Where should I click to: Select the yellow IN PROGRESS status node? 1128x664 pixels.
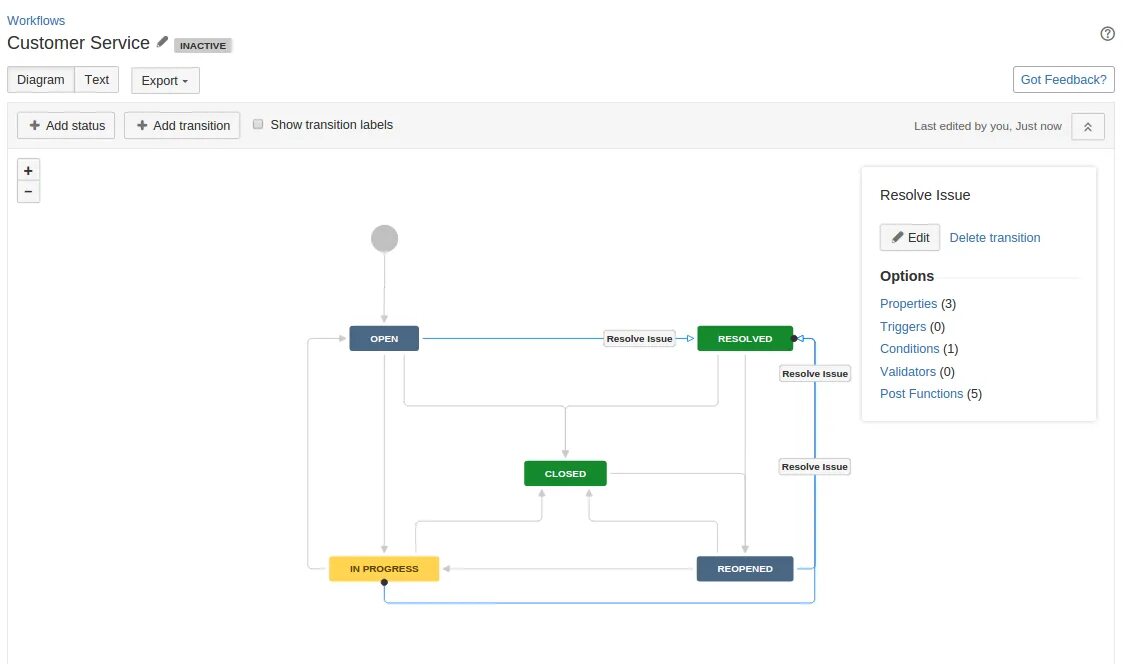384,569
